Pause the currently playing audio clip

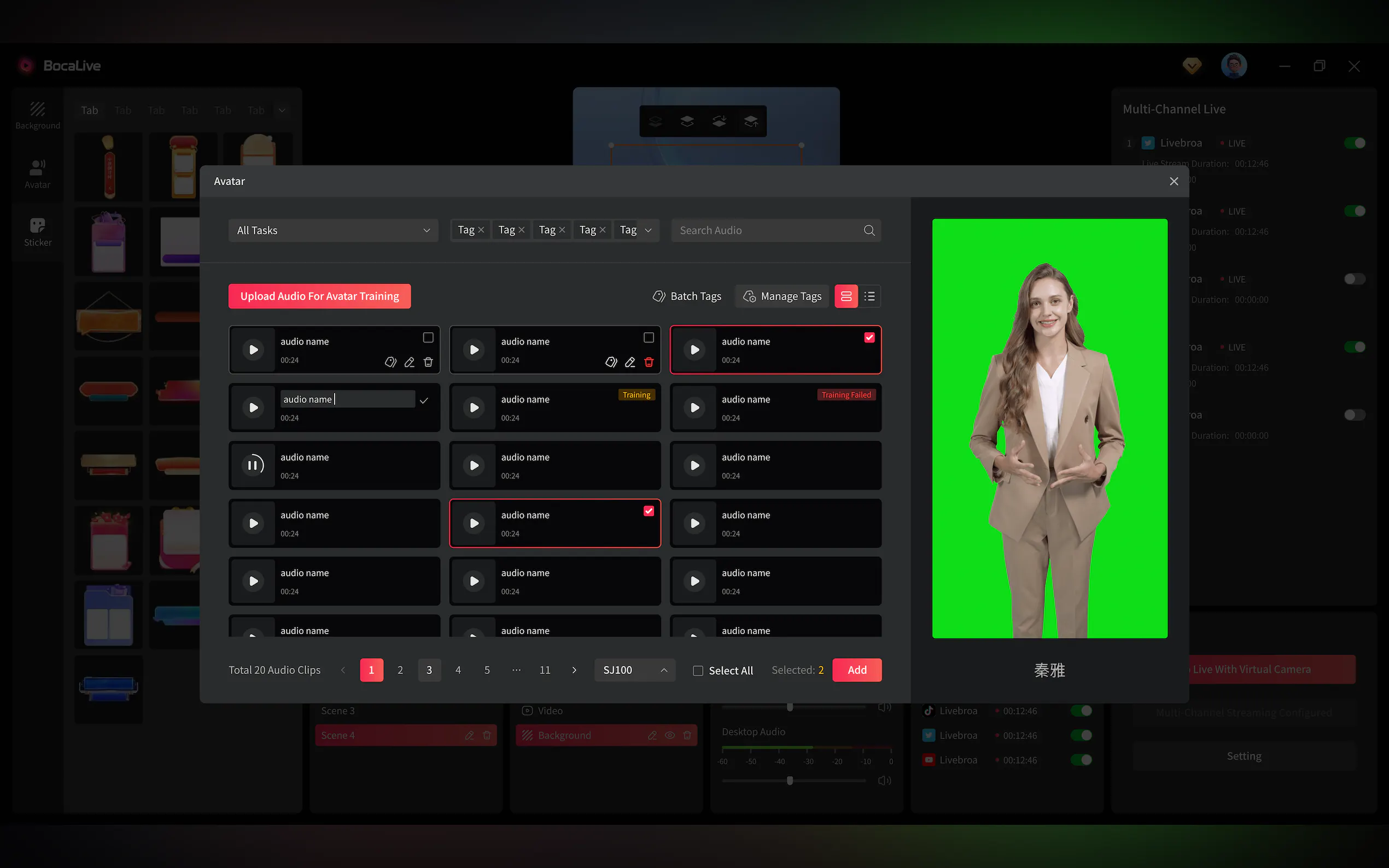[253, 465]
